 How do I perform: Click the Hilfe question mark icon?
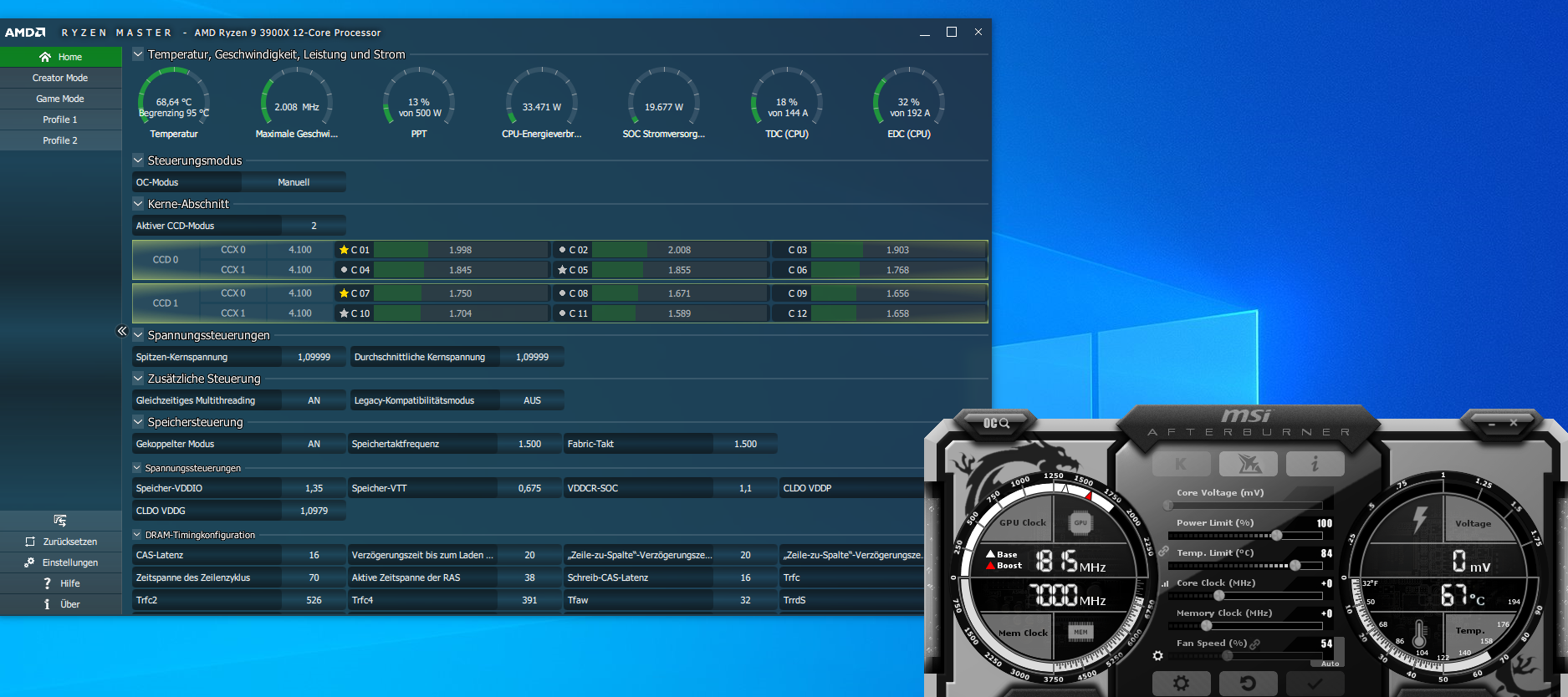(47, 583)
